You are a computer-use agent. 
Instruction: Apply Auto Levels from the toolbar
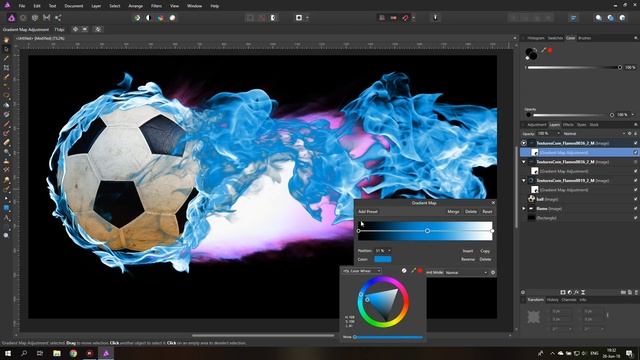[137, 18]
